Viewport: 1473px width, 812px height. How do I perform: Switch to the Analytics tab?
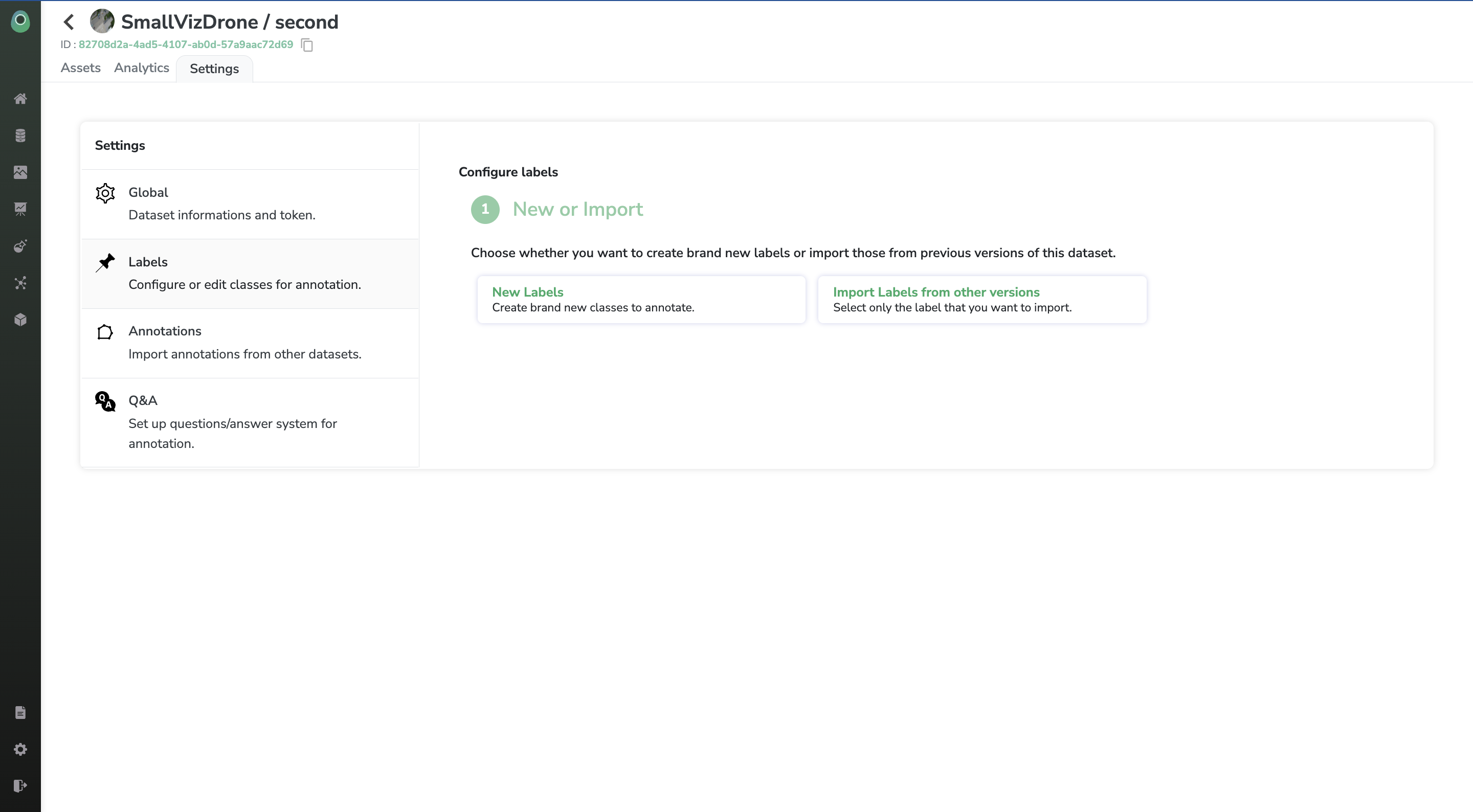[141, 68]
